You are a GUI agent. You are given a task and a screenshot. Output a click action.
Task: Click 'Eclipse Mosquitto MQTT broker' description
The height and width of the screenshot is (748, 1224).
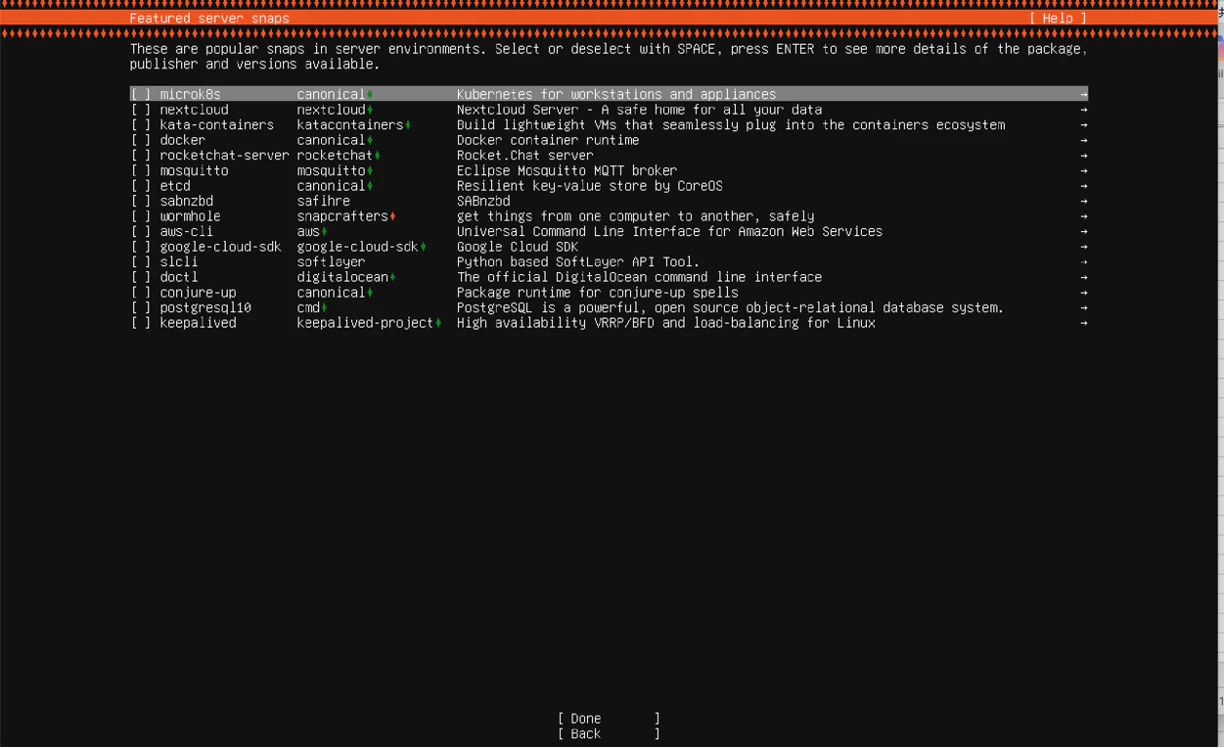tap(567, 171)
